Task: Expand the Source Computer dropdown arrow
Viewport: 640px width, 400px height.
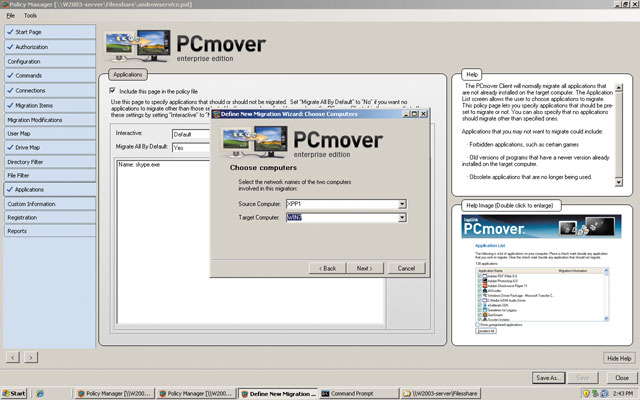Action: coord(402,204)
